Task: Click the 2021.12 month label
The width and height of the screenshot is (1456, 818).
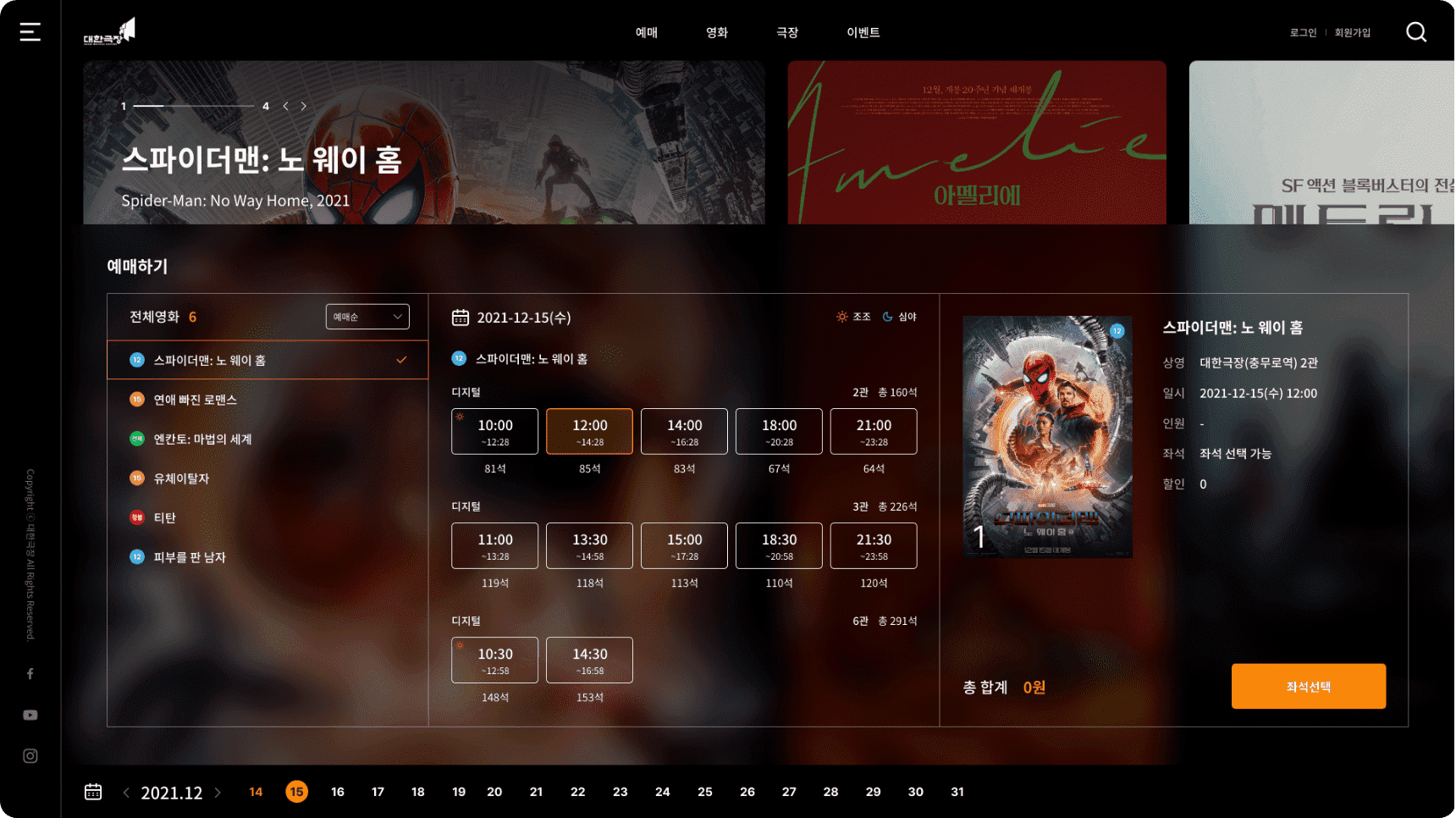Action: pyautogui.click(x=172, y=793)
